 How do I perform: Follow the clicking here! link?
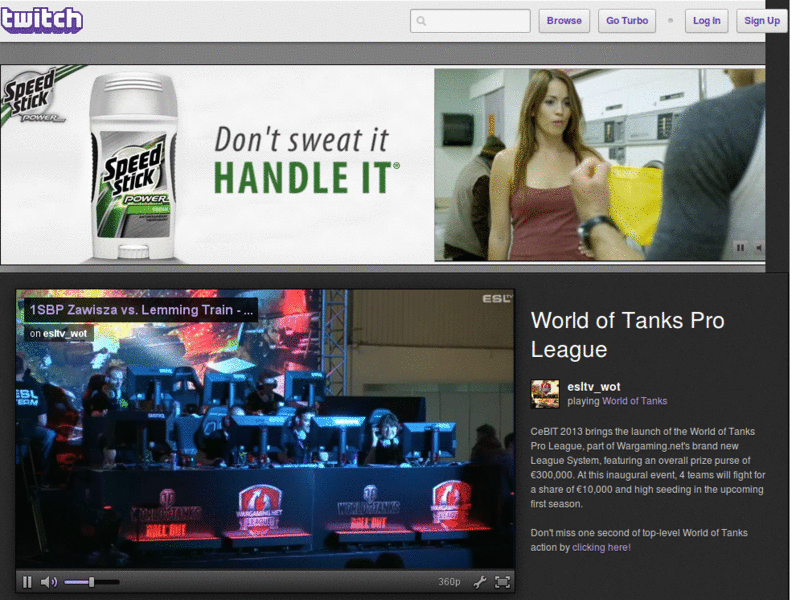coord(601,547)
